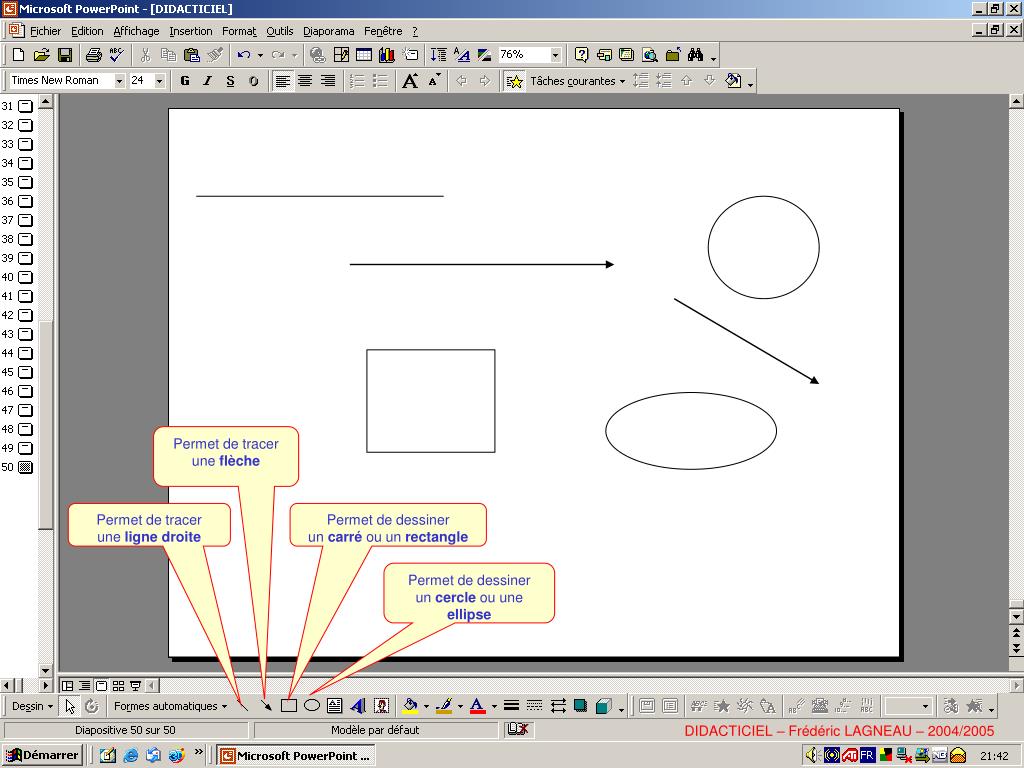Viewport: 1024px width, 768px height.
Task: Open the font color dropdown arrow
Action: tap(494, 706)
